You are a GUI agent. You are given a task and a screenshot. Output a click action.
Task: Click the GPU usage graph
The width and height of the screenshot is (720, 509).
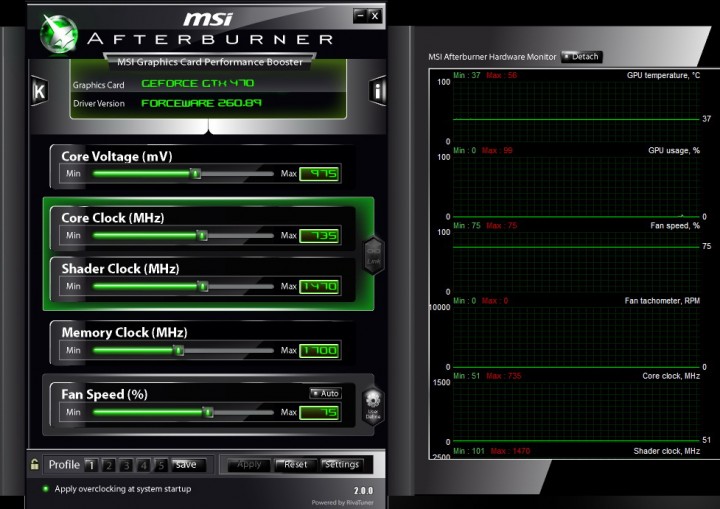click(x=576, y=187)
